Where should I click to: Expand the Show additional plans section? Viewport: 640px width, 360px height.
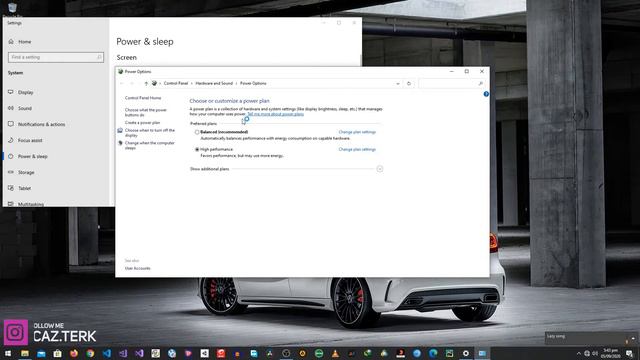click(x=380, y=169)
